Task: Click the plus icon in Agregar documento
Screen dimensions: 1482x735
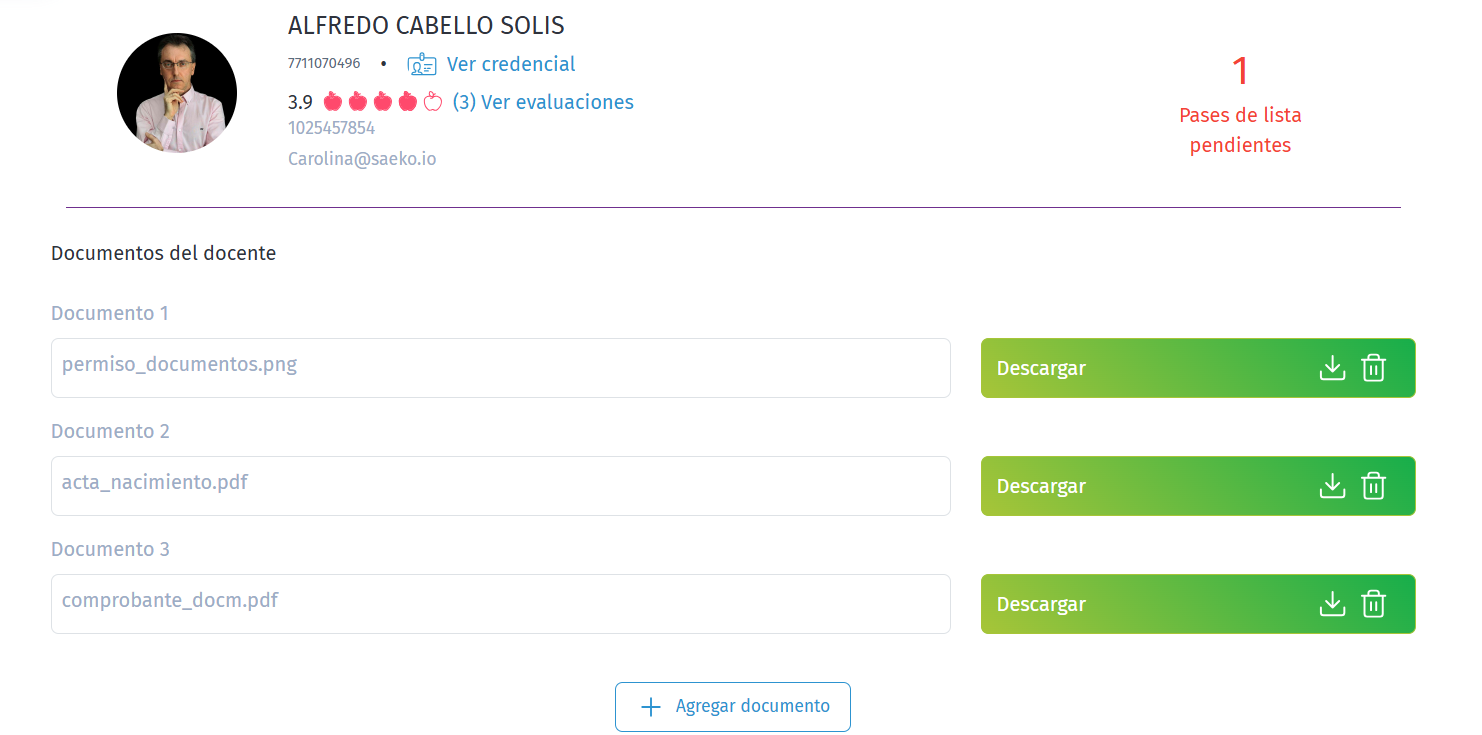Action: (x=651, y=707)
